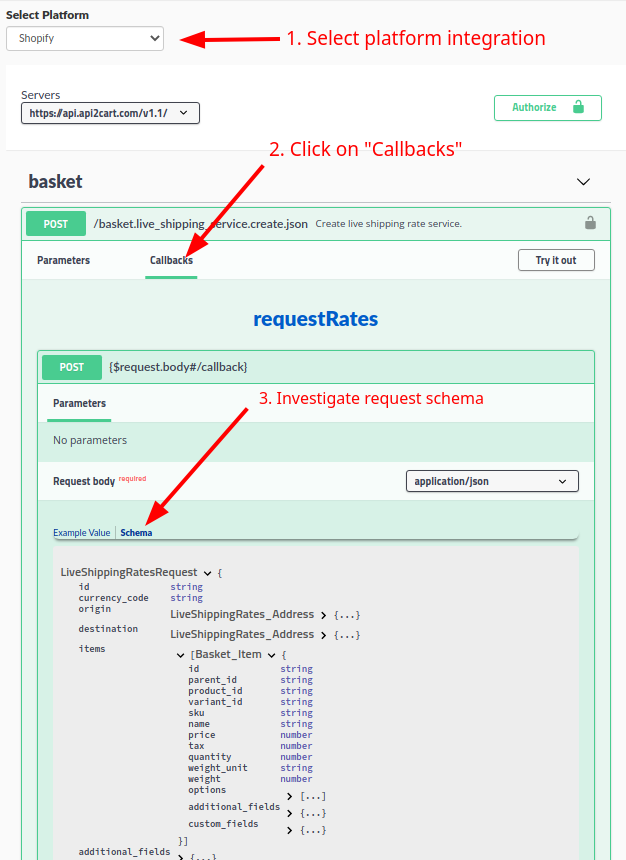626x860 pixels.
Task: Expand the options array arrow
Action: [x=290, y=796]
